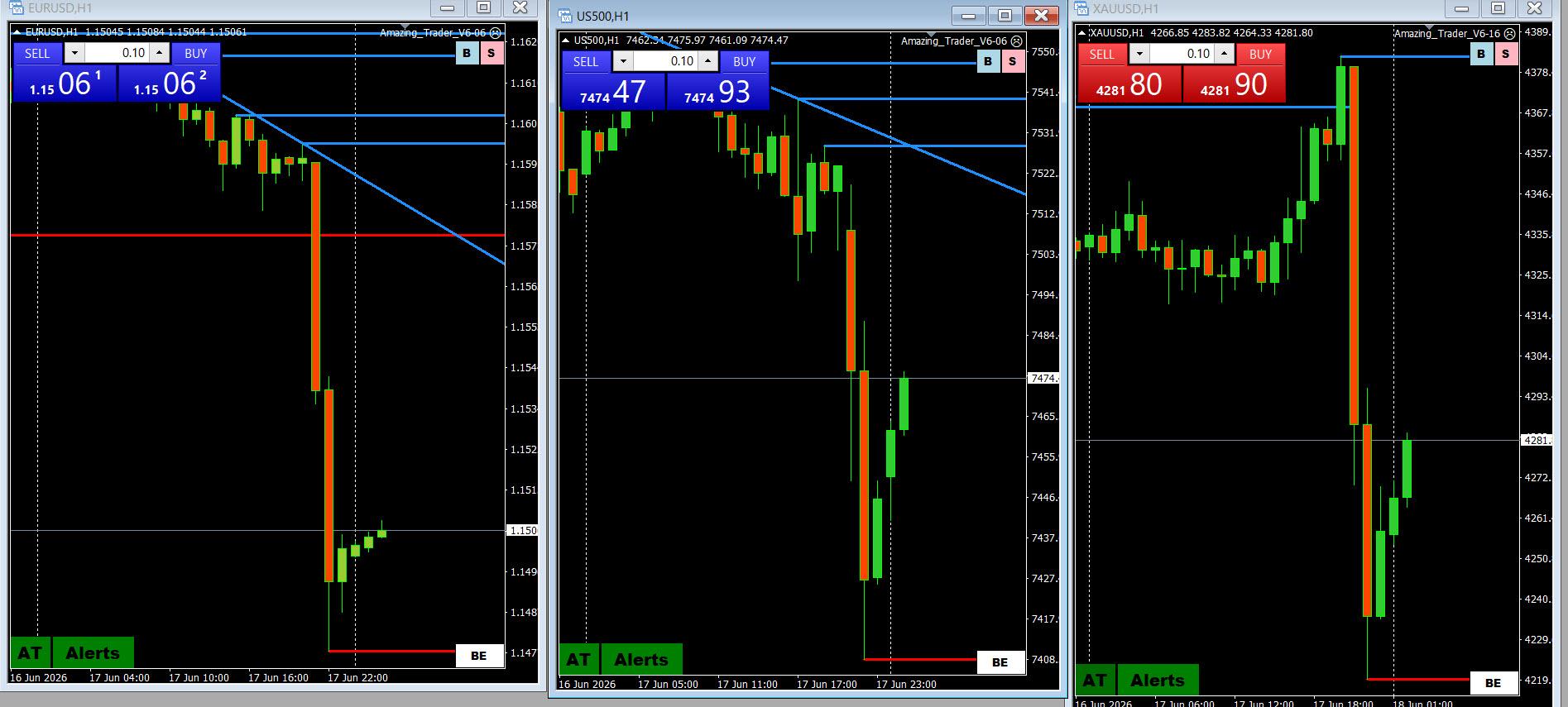Collapse the one-click trading triangle on US500
This screenshot has width=1568, height=707.
pyautogui.click(x=566, y=41)
